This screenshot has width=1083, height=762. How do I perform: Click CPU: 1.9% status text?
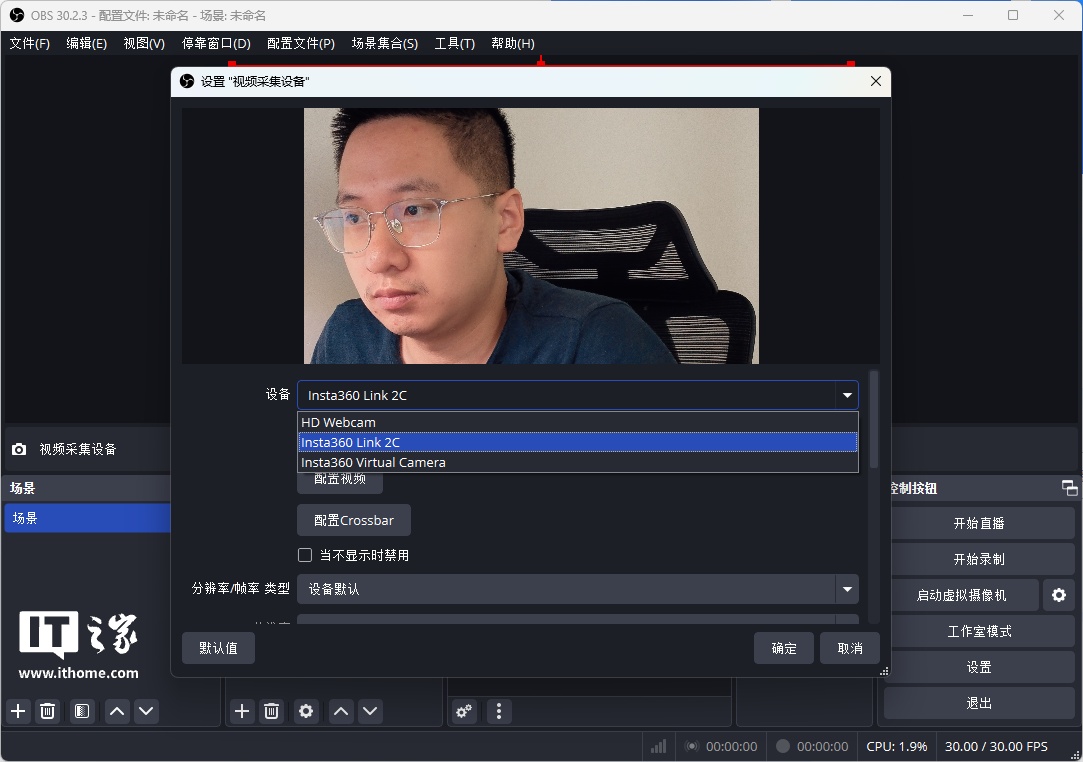(x=897, y=746)
